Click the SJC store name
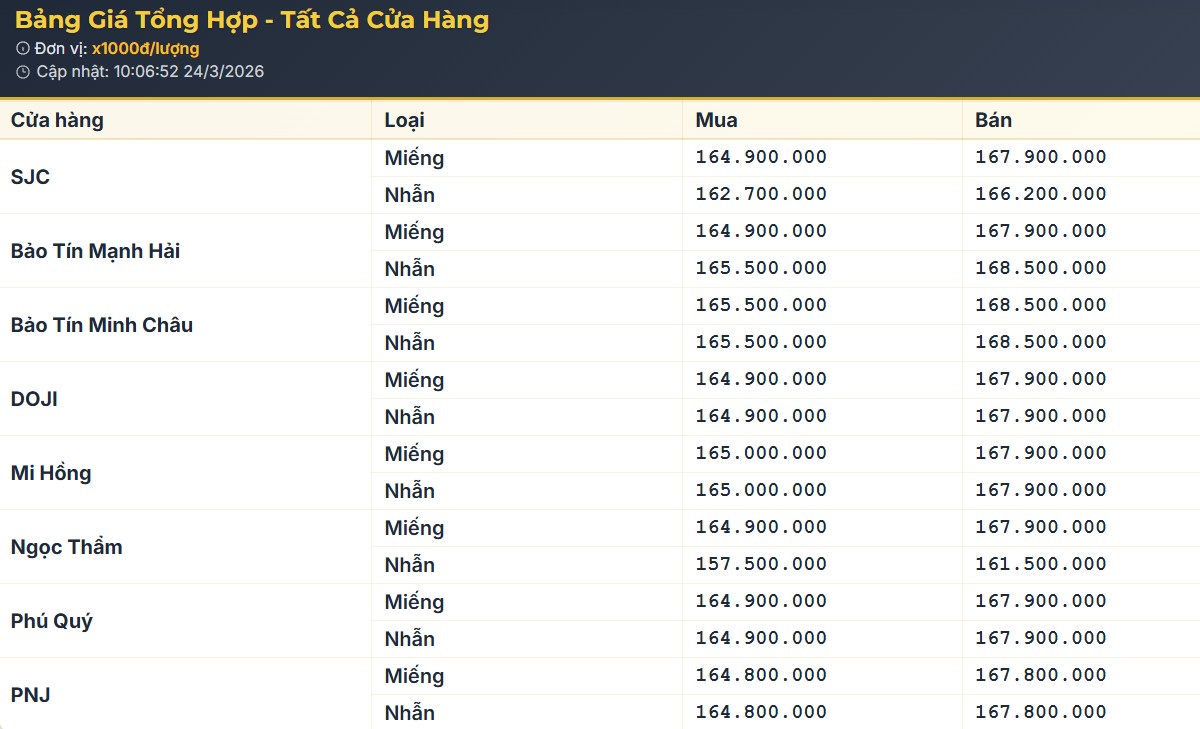 30,177
